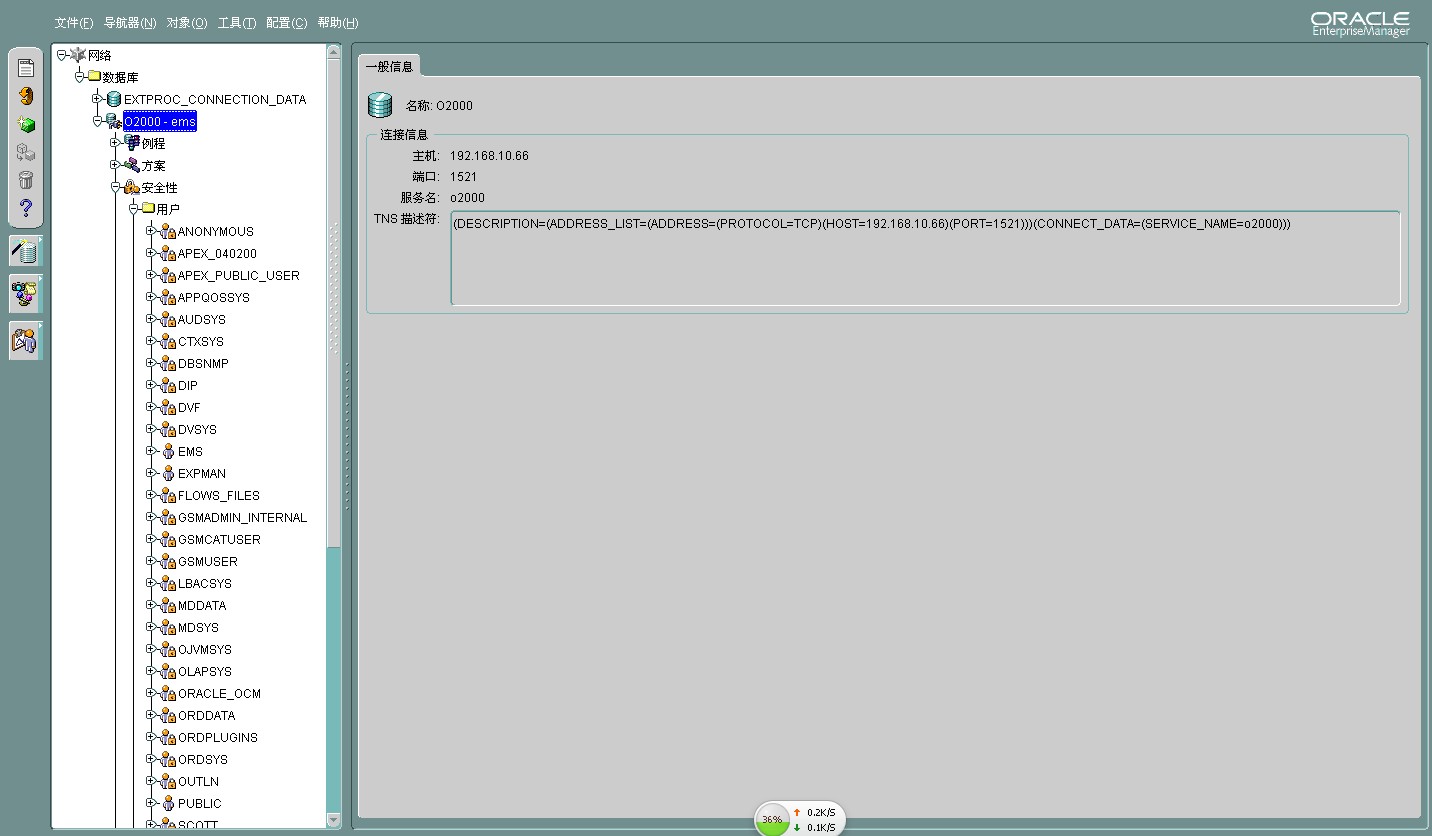Click the green create object cube icon
The width and height of the screenshot is (1432, 836).
point(26,125)
